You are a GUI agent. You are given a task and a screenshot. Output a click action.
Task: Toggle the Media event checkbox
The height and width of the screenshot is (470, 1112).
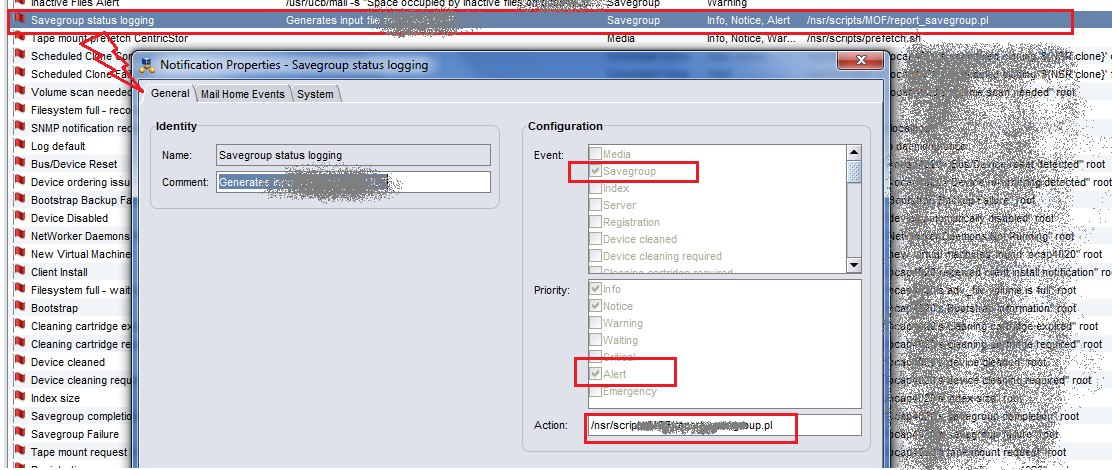pos(595,154)
